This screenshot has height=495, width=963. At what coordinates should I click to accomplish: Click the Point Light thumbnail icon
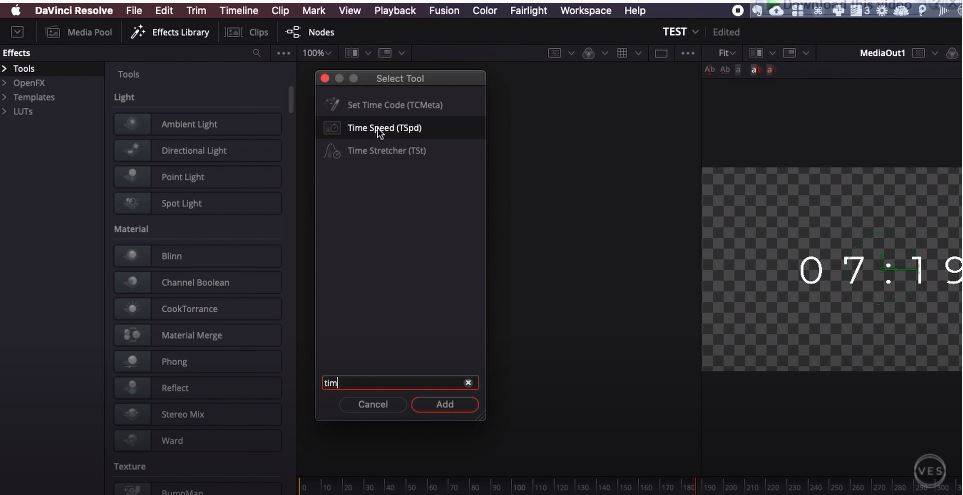point(131,177)
